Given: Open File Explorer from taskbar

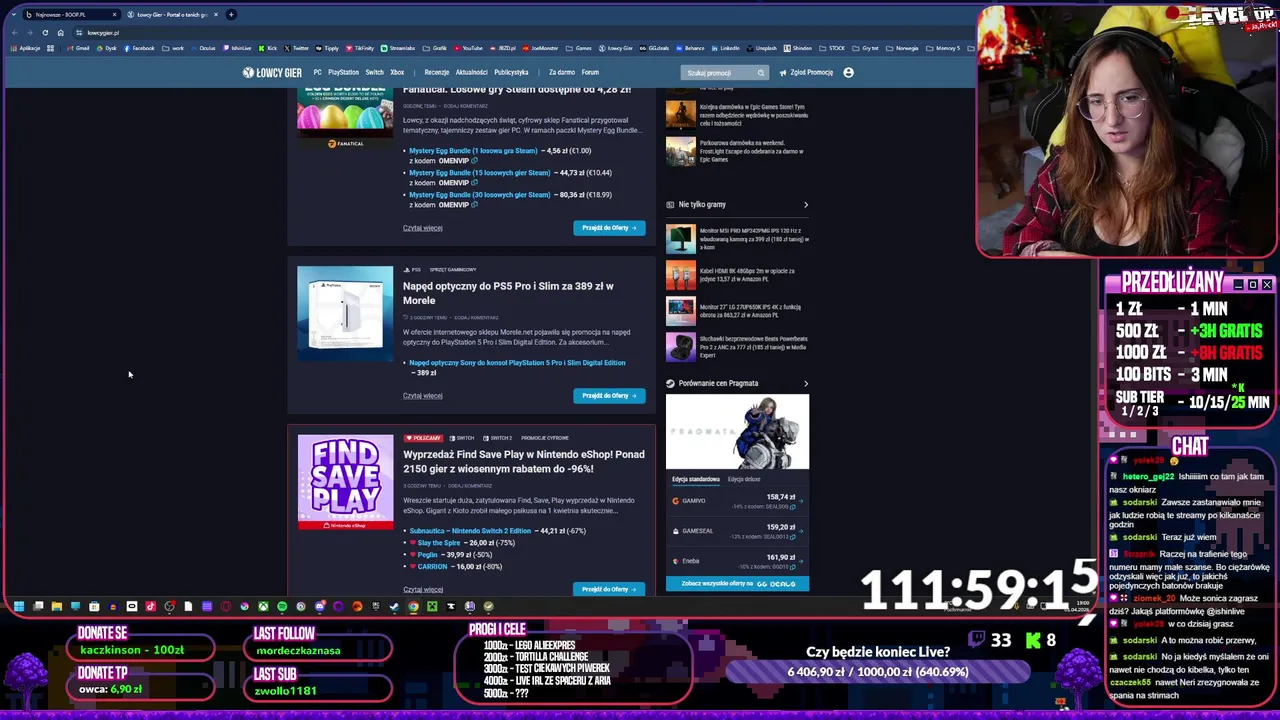Looking at the screenshot, I should click(57, 606).
